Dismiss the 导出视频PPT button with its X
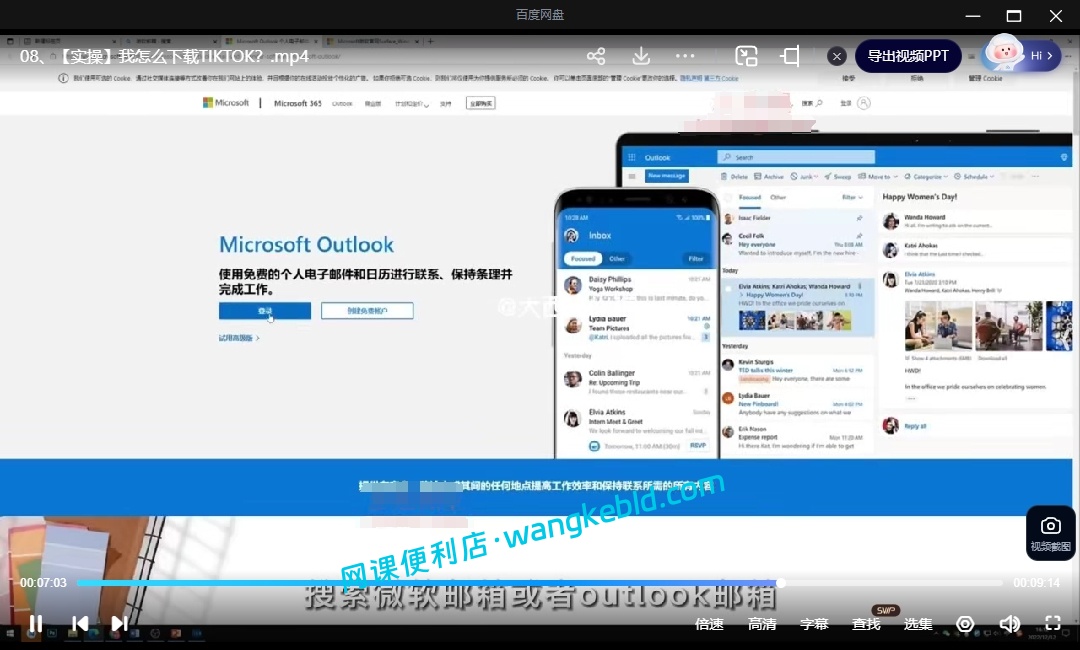 (x=837, y=56)
